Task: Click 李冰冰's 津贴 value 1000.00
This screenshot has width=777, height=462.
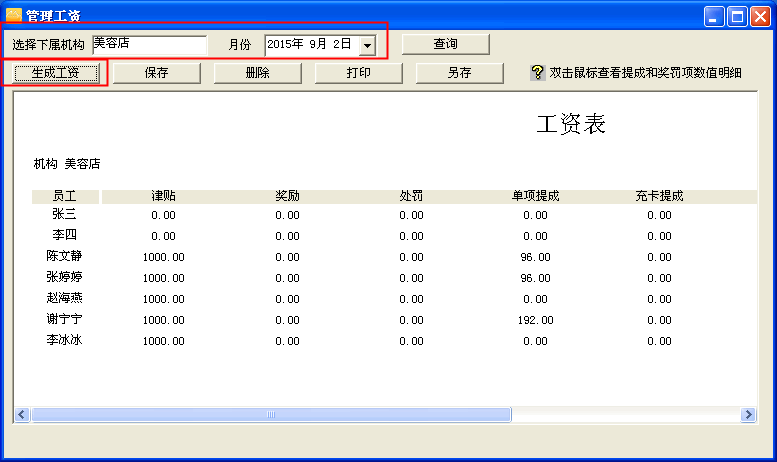Action: (x=164, y=341)
